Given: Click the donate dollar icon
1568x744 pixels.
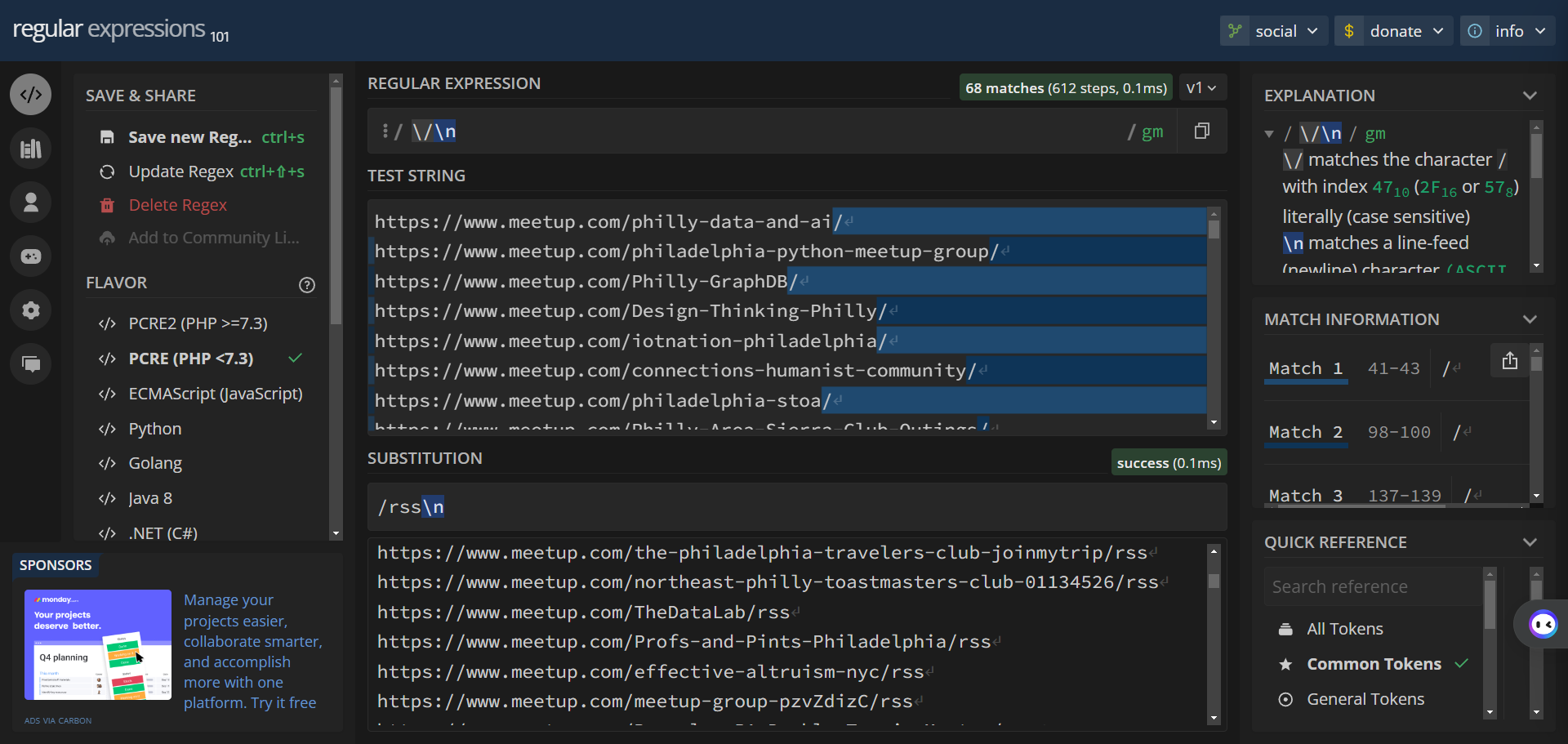Looking at the screenshot, I should 1349,31.
